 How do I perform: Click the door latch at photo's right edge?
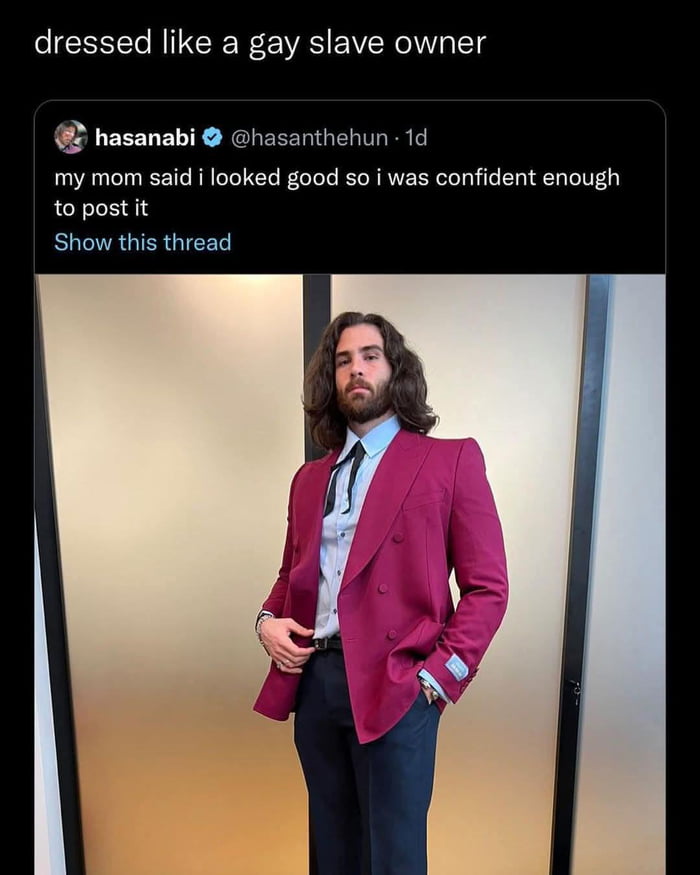pyautogui.click(x=574, y=690)
